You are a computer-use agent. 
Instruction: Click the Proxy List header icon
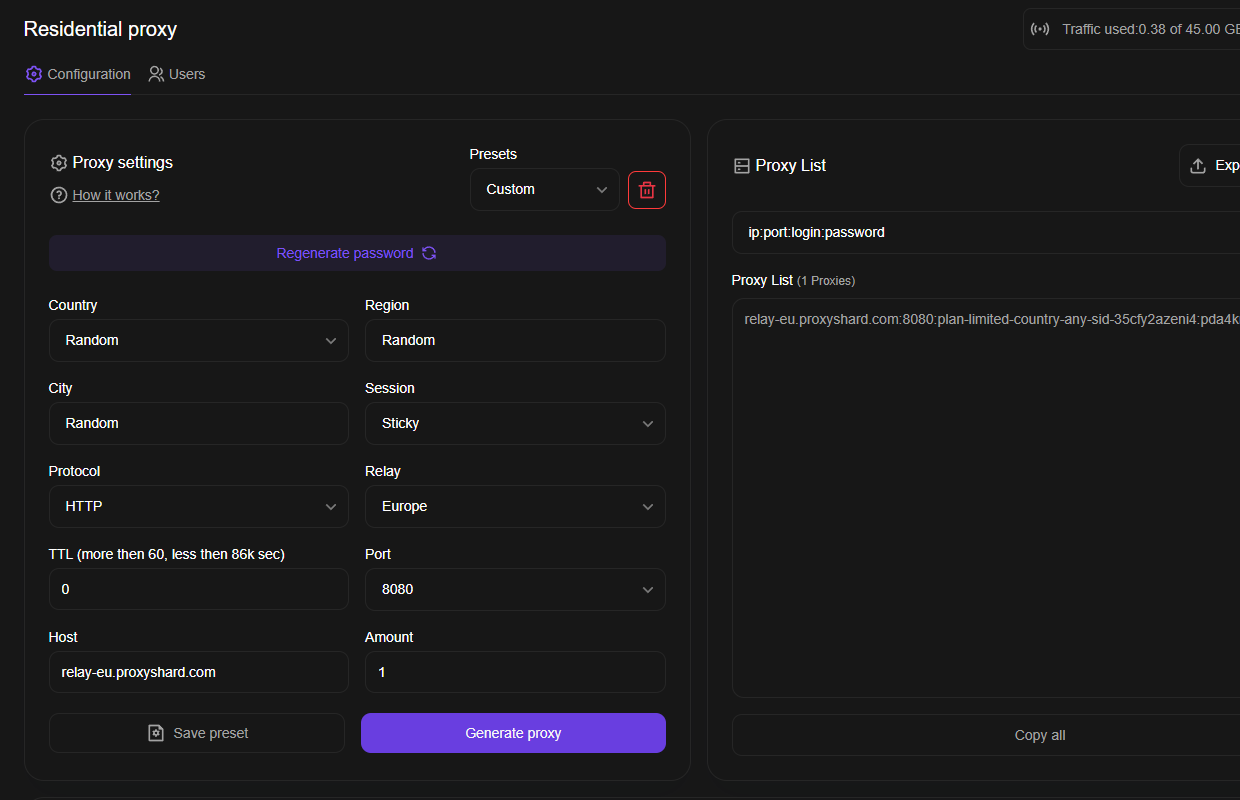741,166
